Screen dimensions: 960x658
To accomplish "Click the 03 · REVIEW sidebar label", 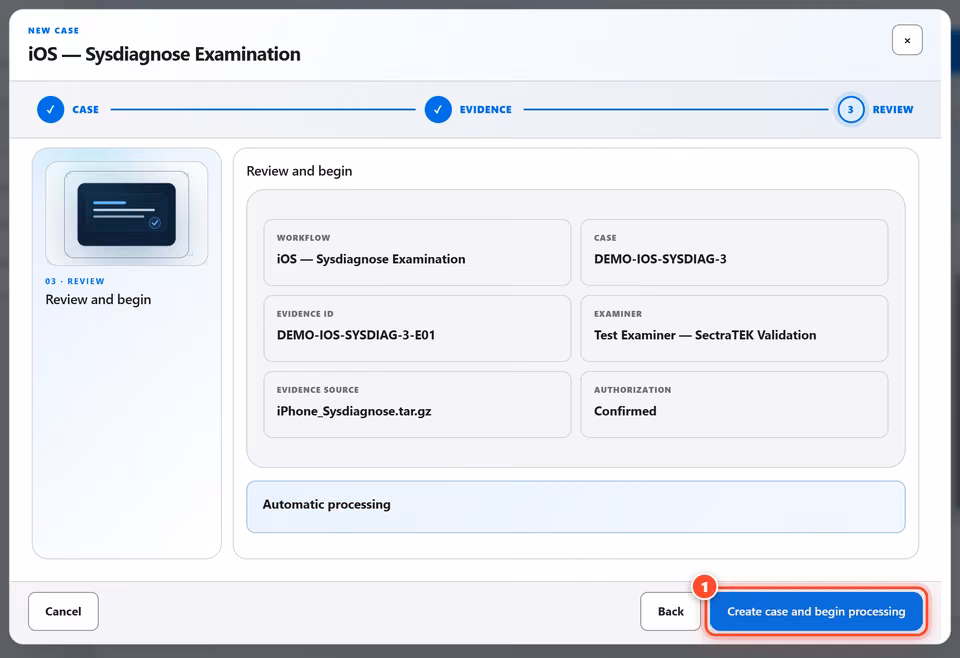I will click(75, 281).
